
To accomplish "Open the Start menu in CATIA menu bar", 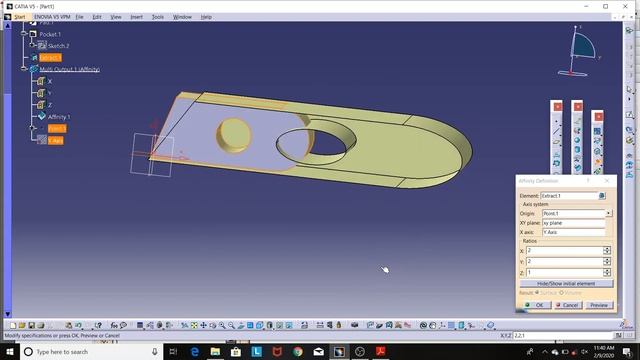I will tap(20, 17).
